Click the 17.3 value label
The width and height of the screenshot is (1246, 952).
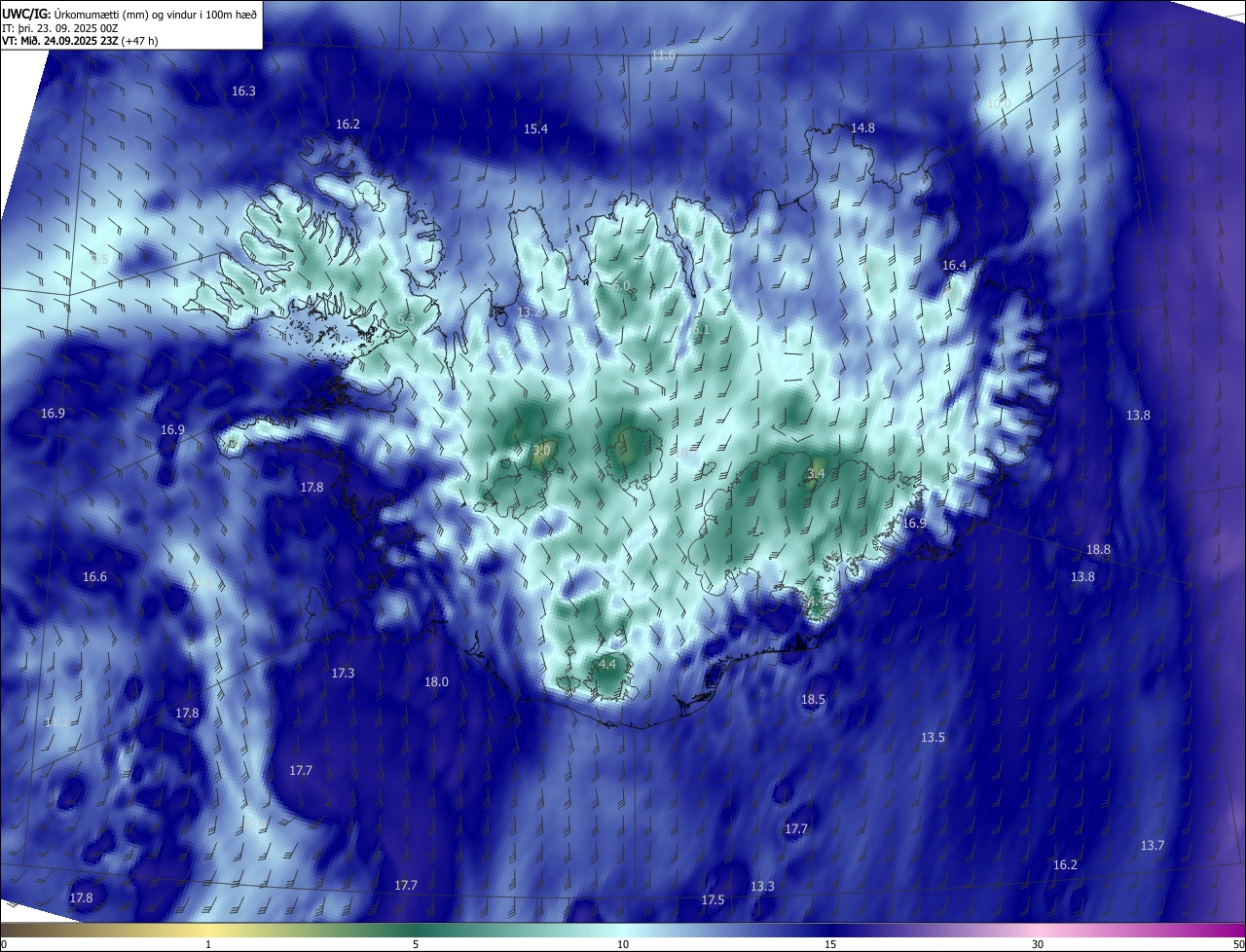tap(343, 674)
